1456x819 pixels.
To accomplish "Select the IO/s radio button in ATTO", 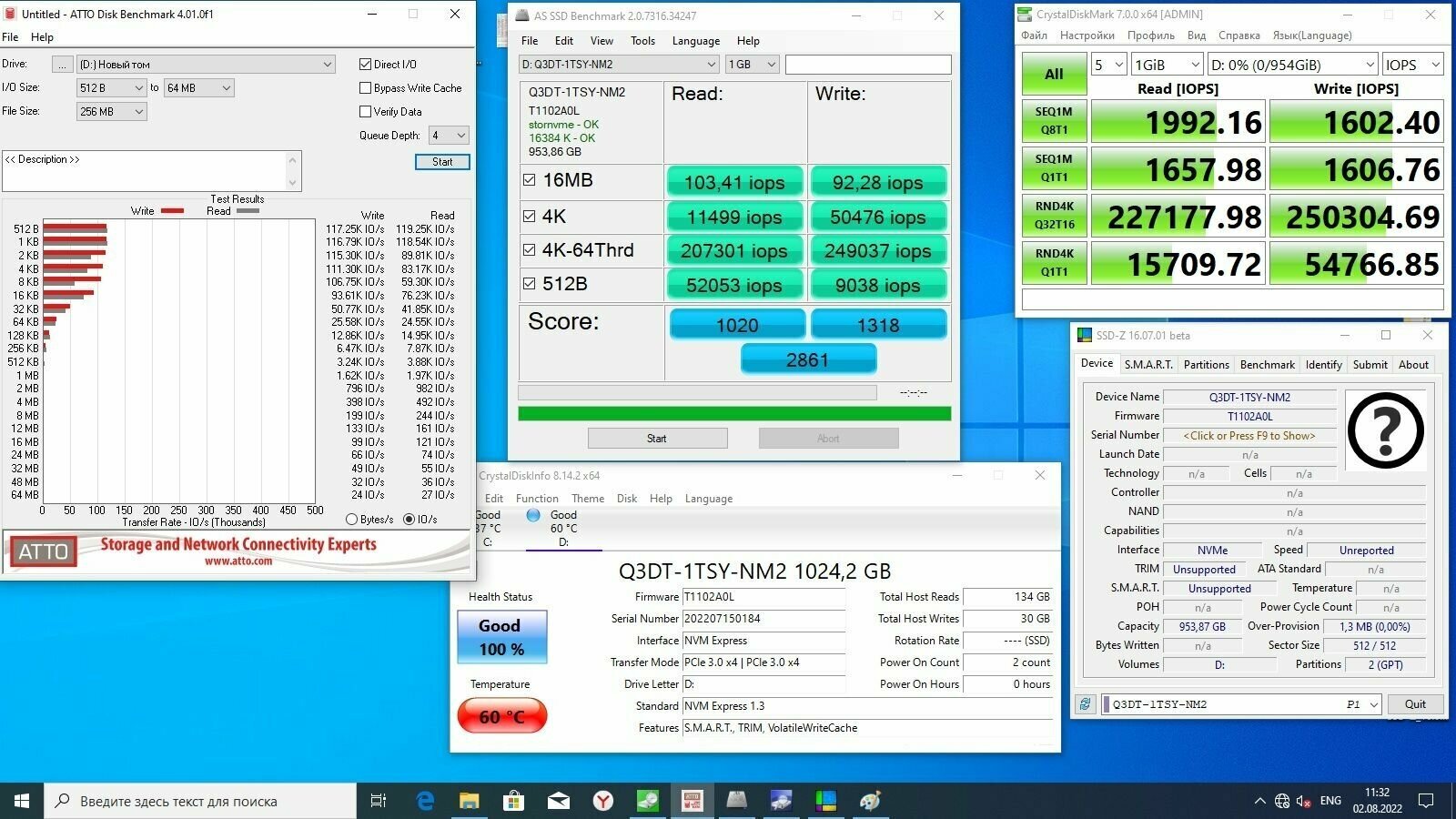I will 409,520.
